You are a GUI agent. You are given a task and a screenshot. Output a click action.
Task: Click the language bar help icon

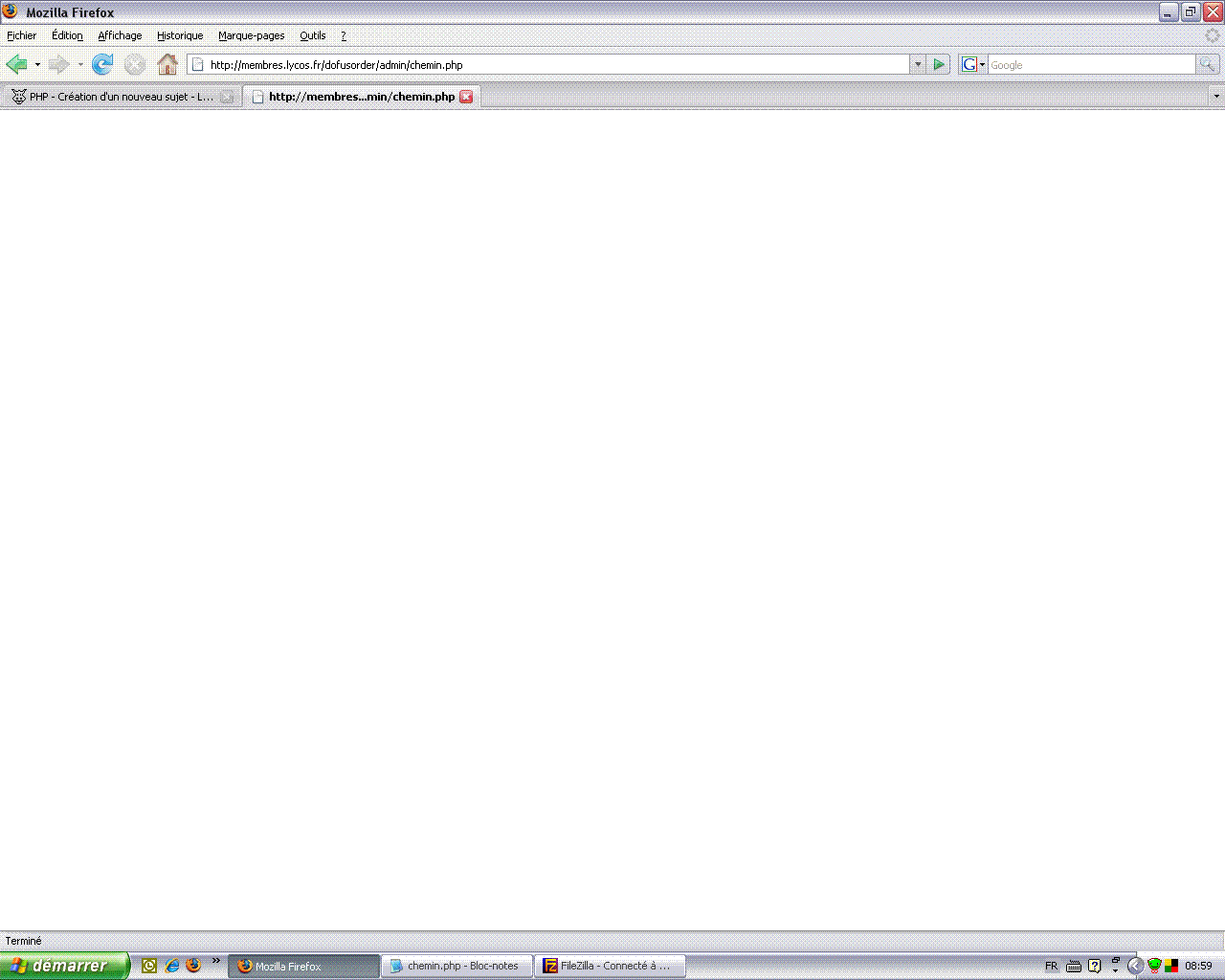(x=1095, y=967)
